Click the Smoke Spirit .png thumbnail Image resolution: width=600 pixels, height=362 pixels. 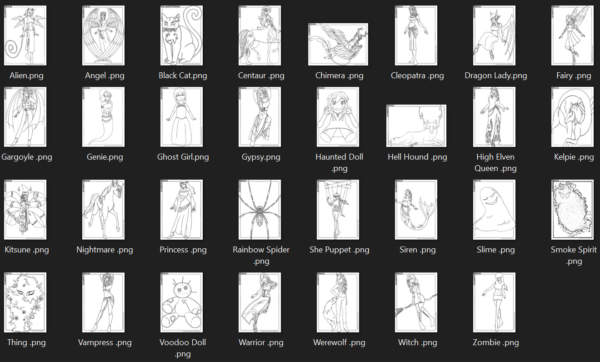point(572,210)
